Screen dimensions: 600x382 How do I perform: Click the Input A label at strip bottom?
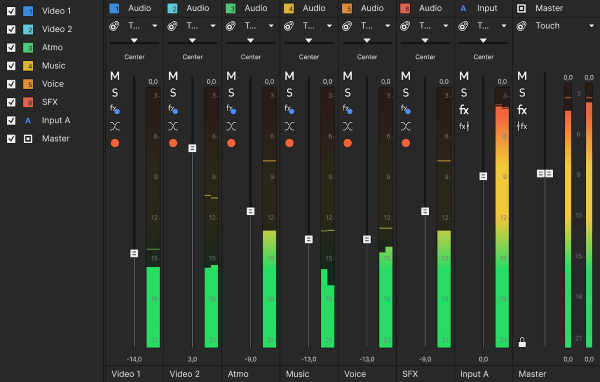(474, 374)
